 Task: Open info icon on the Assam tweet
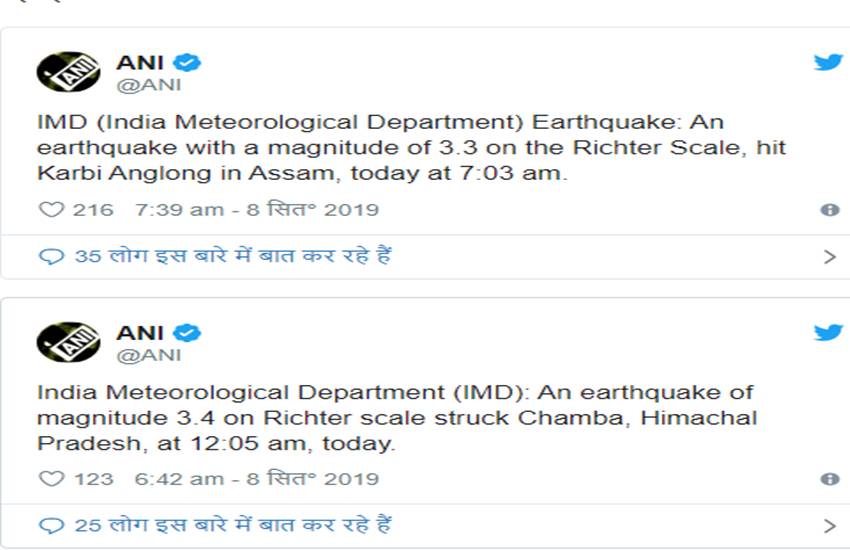pyautogui.click(x=829, y=210)
